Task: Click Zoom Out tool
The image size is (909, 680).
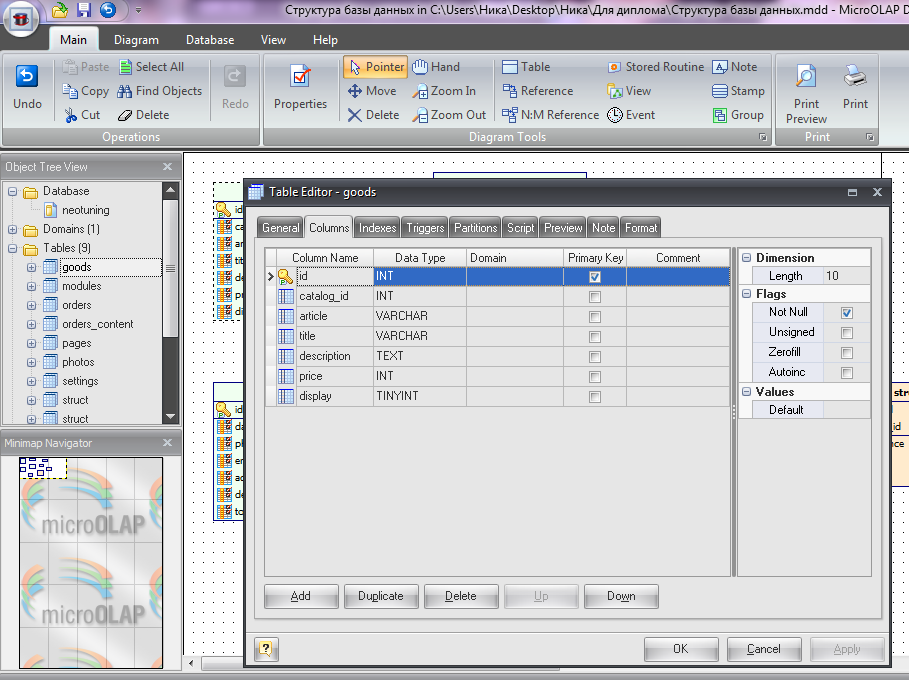Action: tap(449, 115)
